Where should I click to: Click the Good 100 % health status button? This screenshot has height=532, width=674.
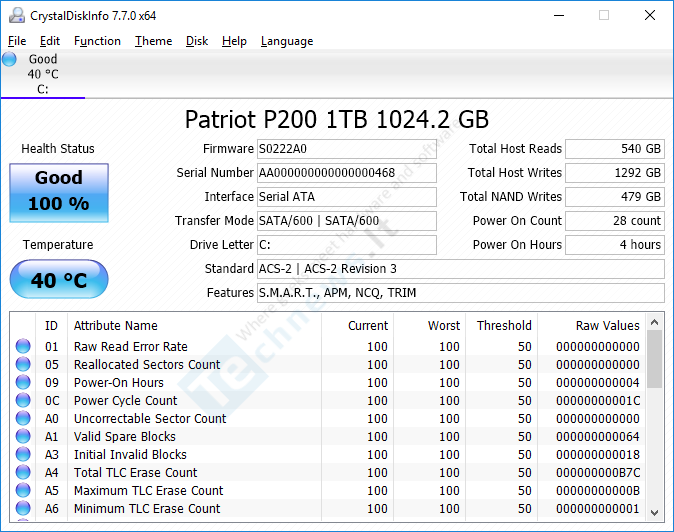(x=59, y=193)
